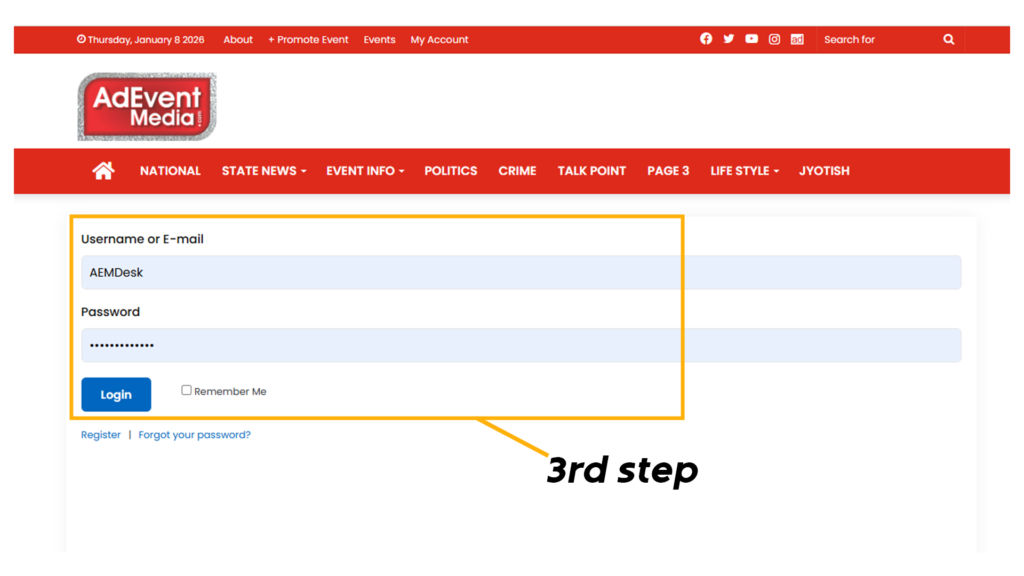Expand the Life Style dropdown

744,171
